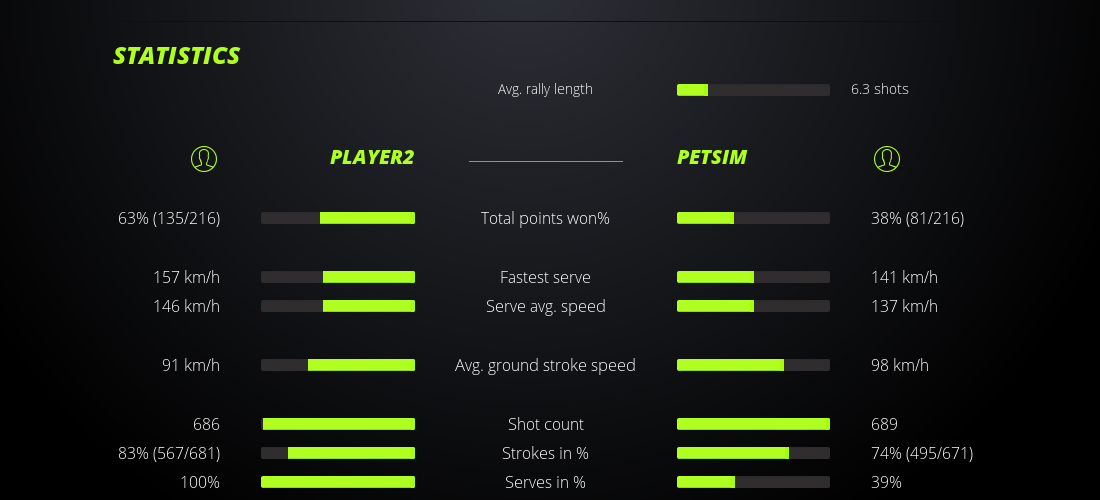1100x500 pixels.
Task: Click PLAYER2 shot count bar
Action: coord(338,424)
